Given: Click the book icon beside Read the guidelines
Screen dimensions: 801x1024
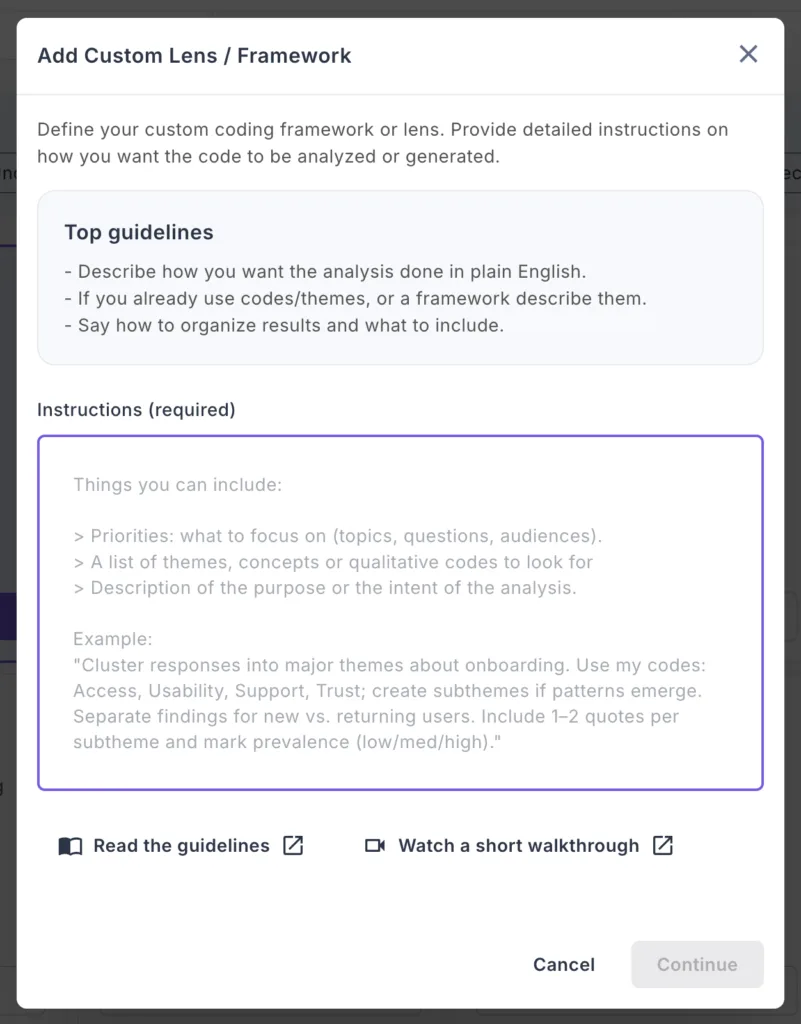Looking at the screenshot, I should coord(70,846).
